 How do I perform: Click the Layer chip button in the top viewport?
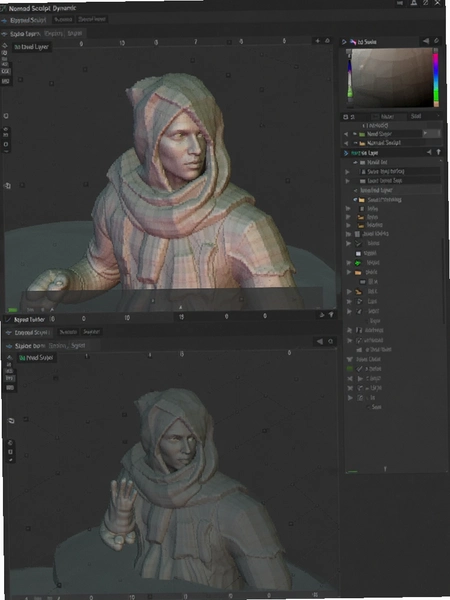point(32,47)
